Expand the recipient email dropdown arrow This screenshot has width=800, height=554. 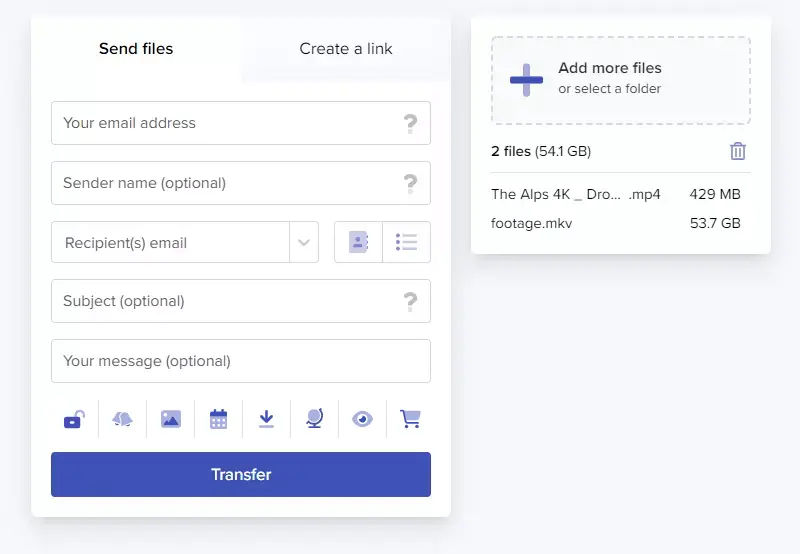tap(304, 243)
